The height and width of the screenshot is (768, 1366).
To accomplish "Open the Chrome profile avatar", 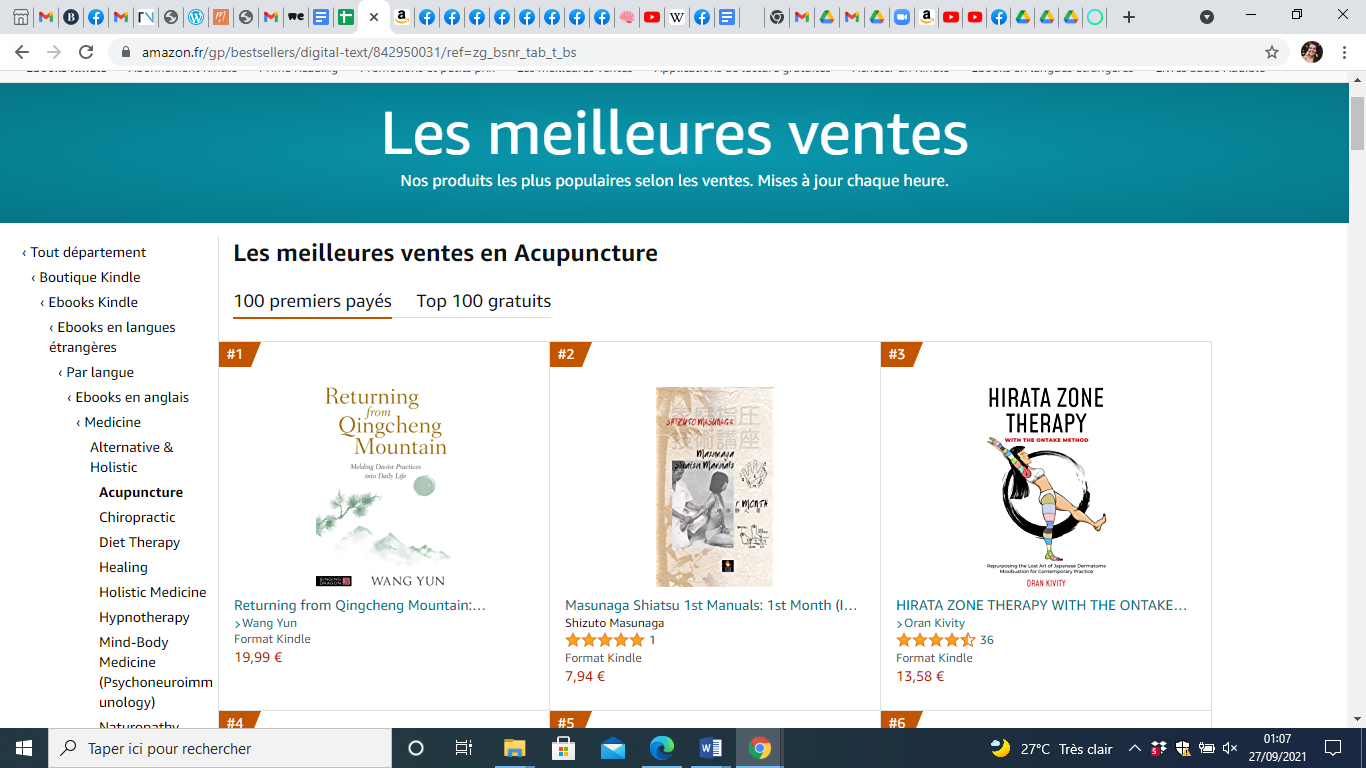I will [1312, 52].
